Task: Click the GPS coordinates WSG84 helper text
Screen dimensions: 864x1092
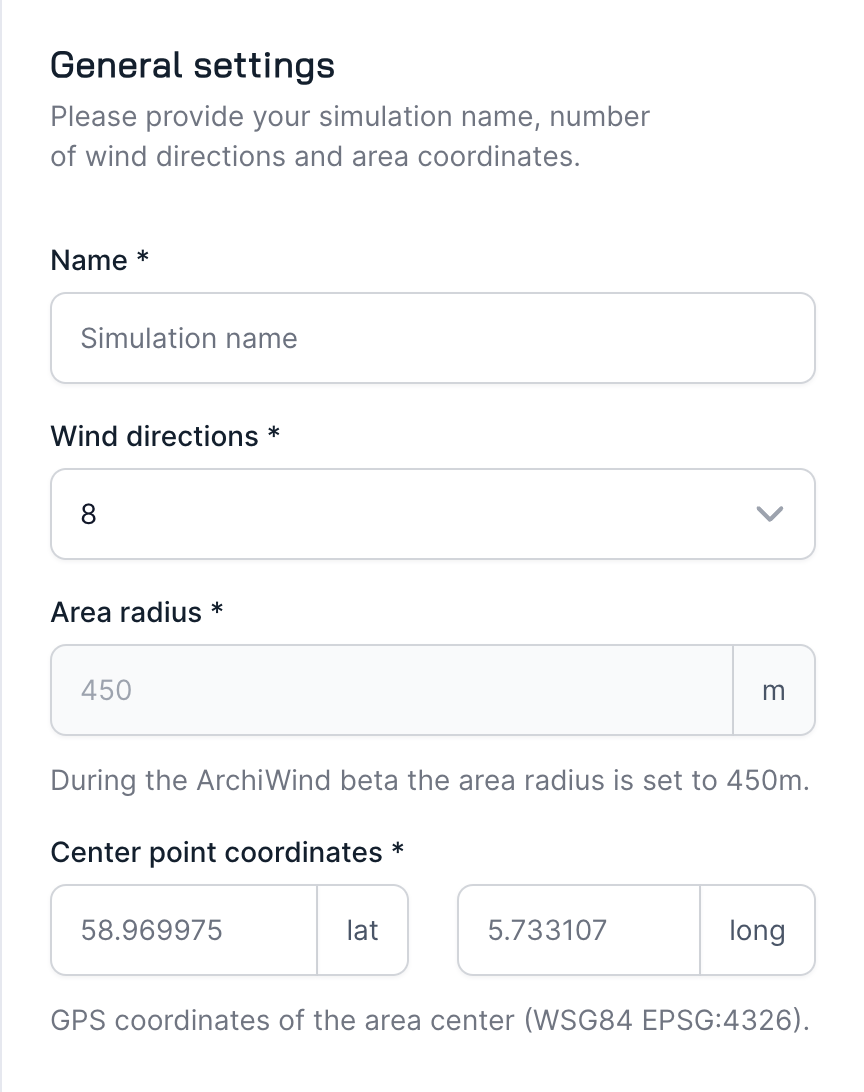Action: 429,1021
